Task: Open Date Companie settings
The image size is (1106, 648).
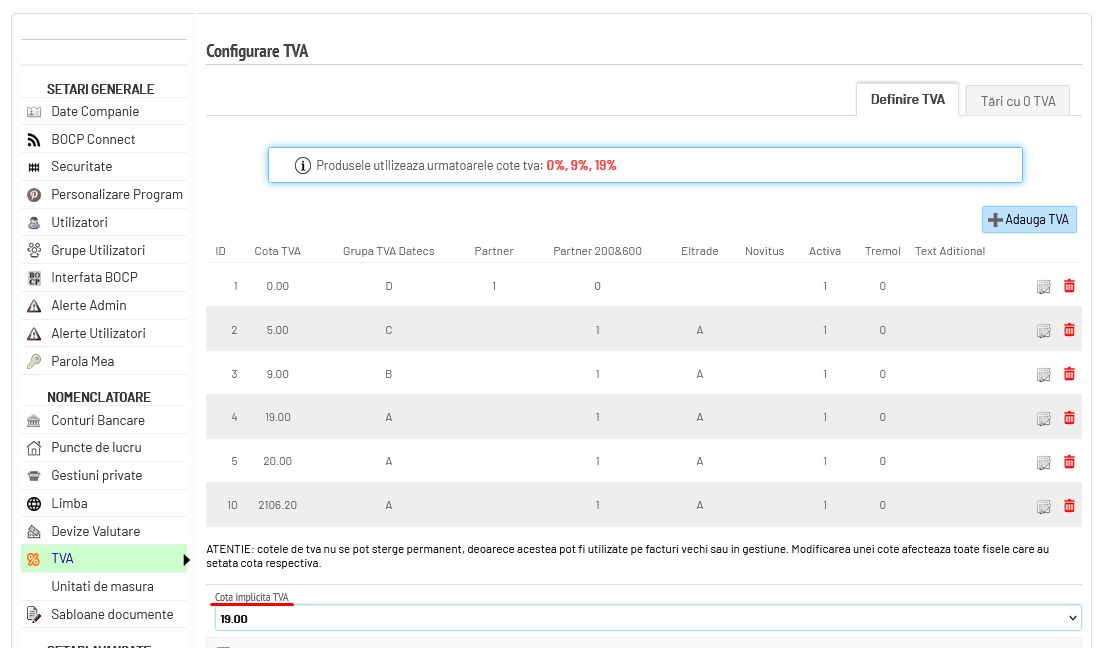Action: pos(95,111)
